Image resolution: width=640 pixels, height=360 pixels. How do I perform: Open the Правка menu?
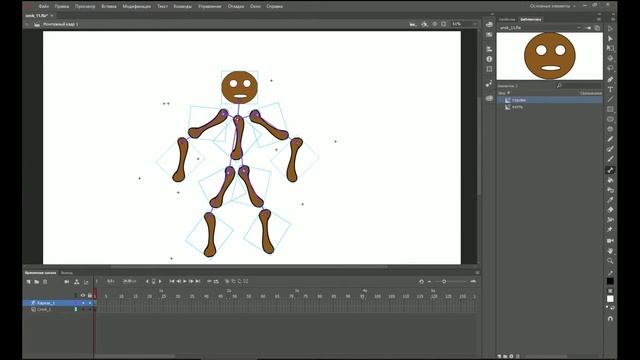pyautogui.click(x=62, y=7)
